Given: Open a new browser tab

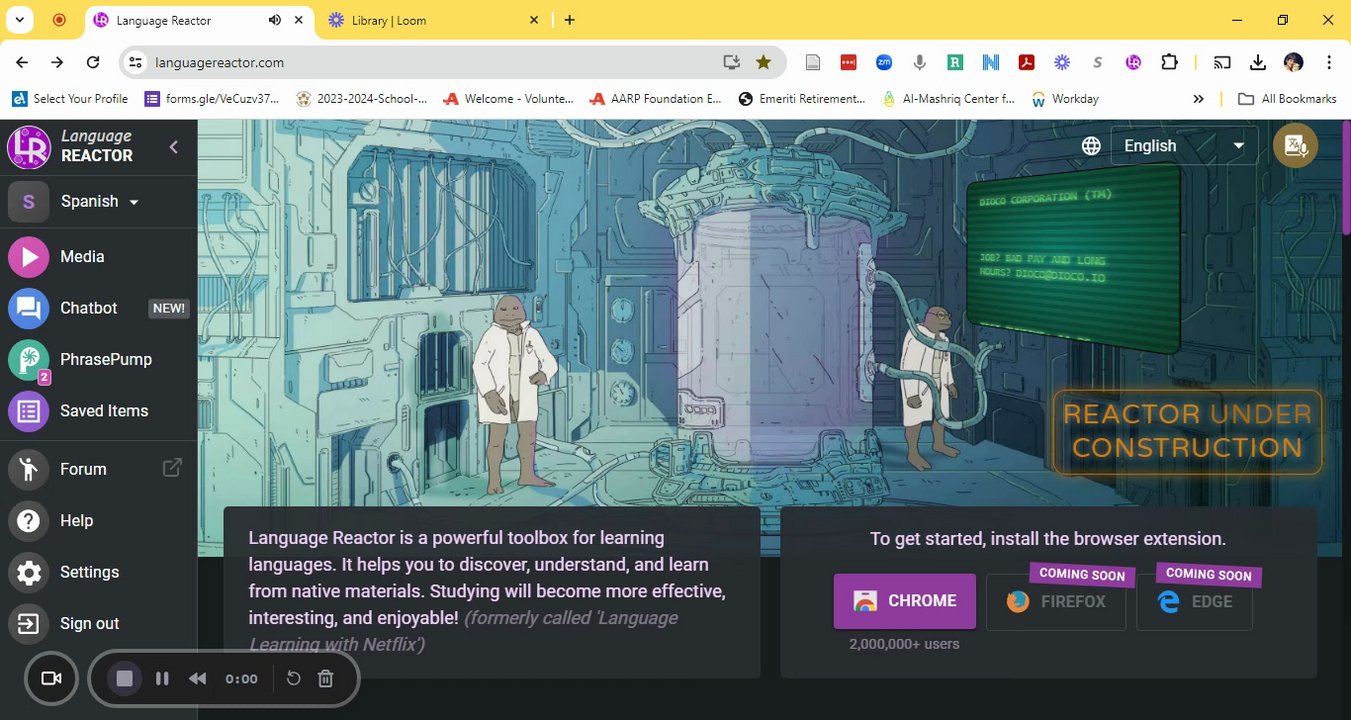Looking at the screenshot, I should (570, 20).
